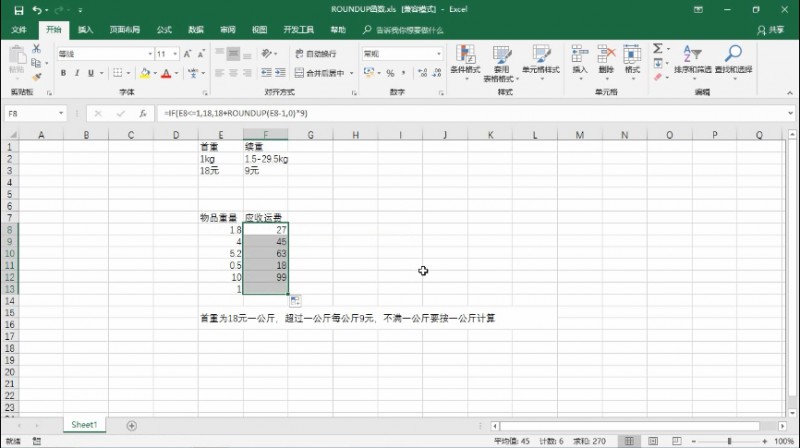Click the fill color bucket swatch
Image resolution: width=800 pixels, height=448 pixels.
click(x=144, y=73)
